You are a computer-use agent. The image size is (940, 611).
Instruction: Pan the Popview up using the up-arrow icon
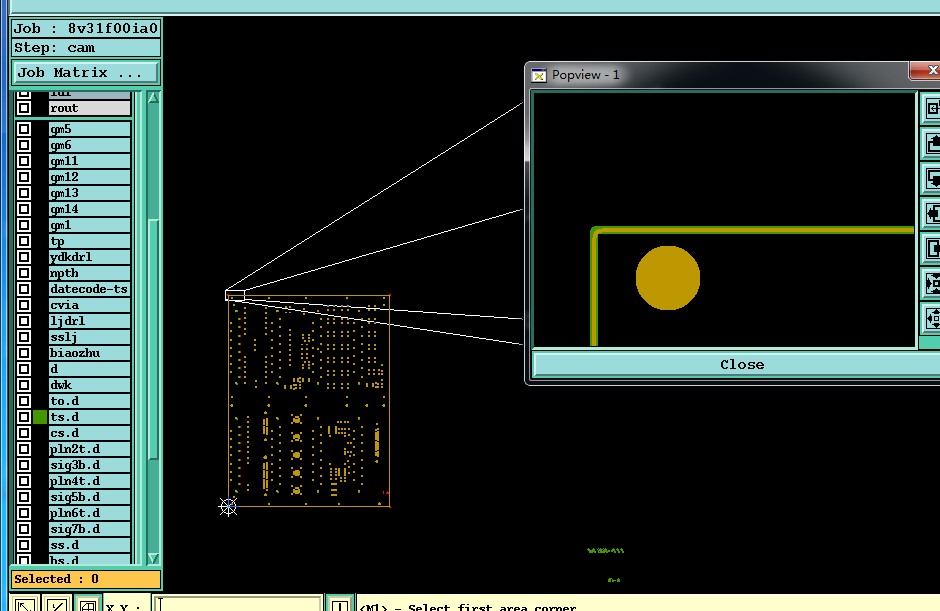[x=931, y=144]
